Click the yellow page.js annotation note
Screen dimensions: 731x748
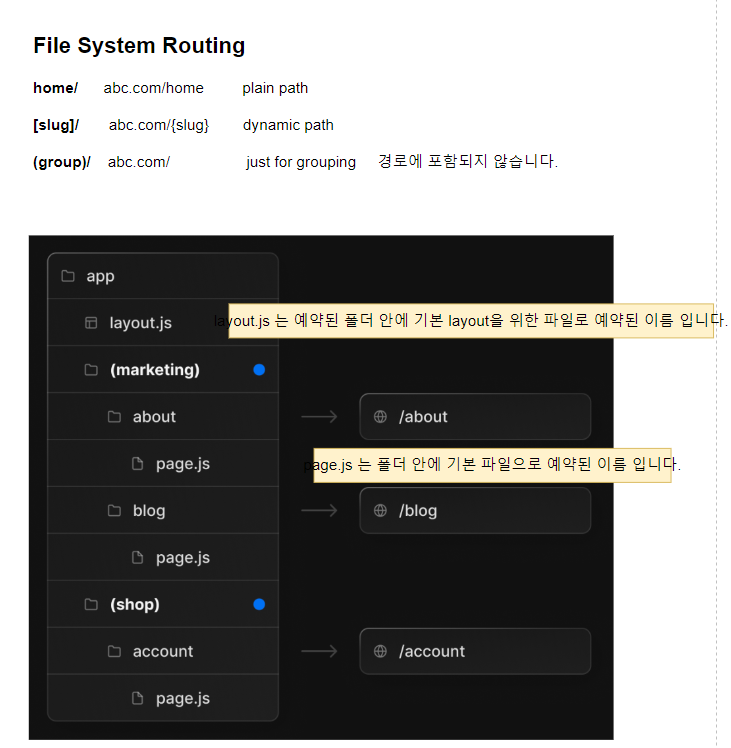click(492, 465)
